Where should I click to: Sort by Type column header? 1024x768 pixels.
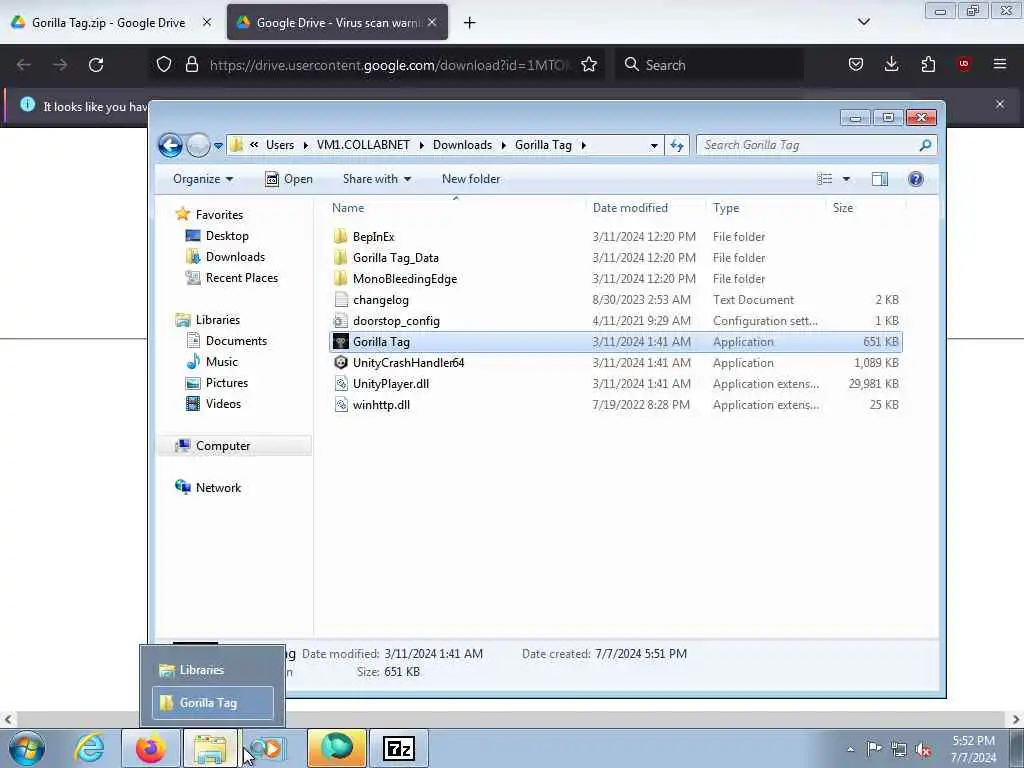click(x=726, y=208)
